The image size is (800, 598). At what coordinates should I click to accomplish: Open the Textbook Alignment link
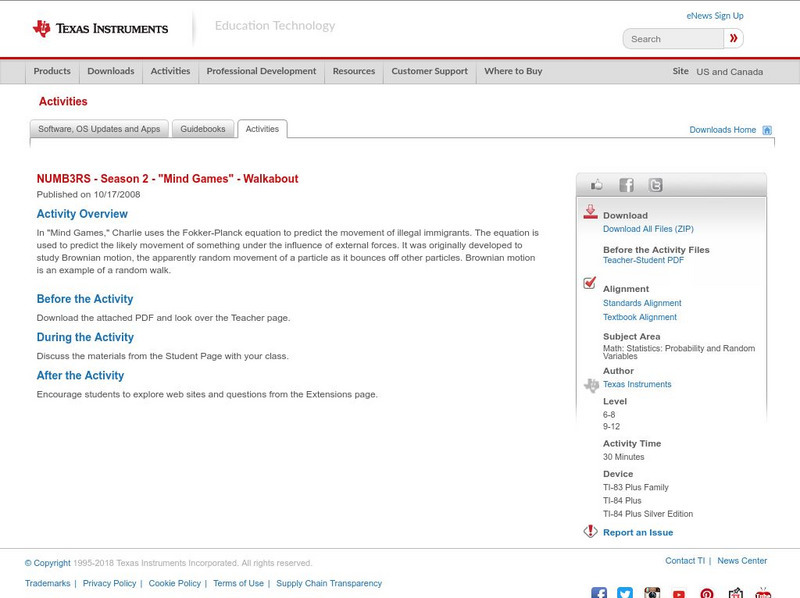pyautogui.click(x=640, y=317)
